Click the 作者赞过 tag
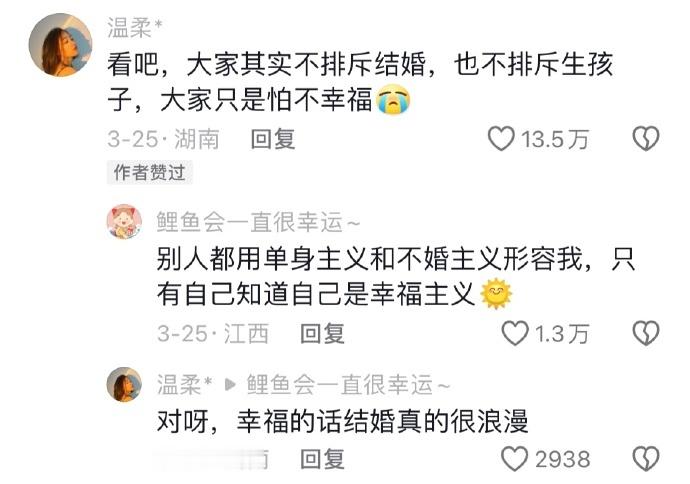The image size is (690, 484). tap(150, 172)
